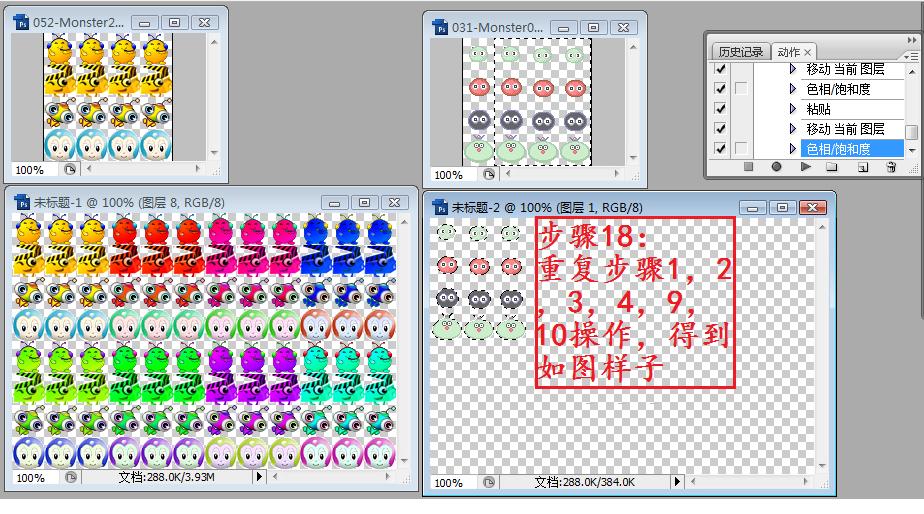Click 文档:288.0K/3.93M status text
Screen dimensions: 924x514
pyautogui.click(x=166, y=477)
